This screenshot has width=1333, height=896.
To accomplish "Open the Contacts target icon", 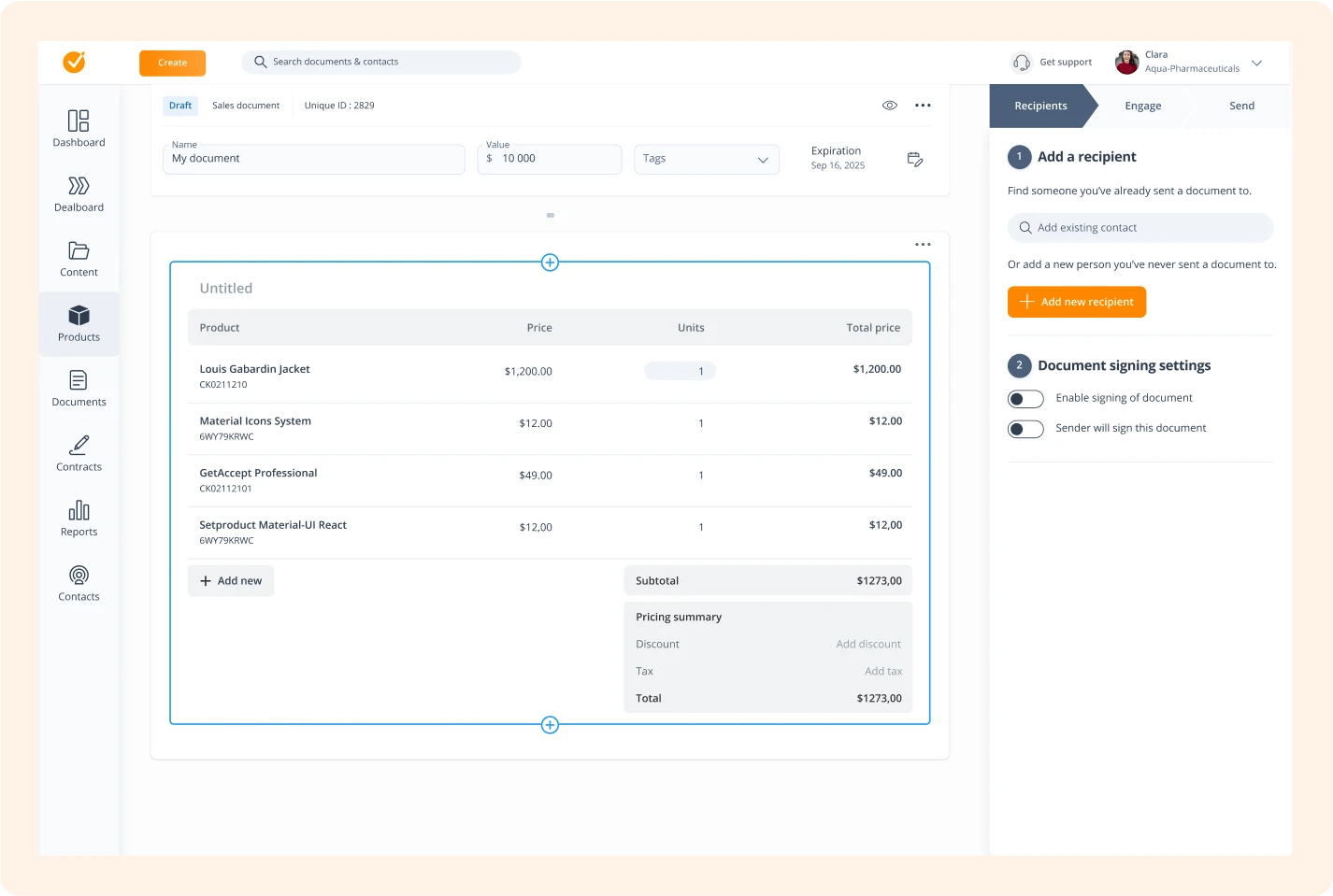I will 79,575.
